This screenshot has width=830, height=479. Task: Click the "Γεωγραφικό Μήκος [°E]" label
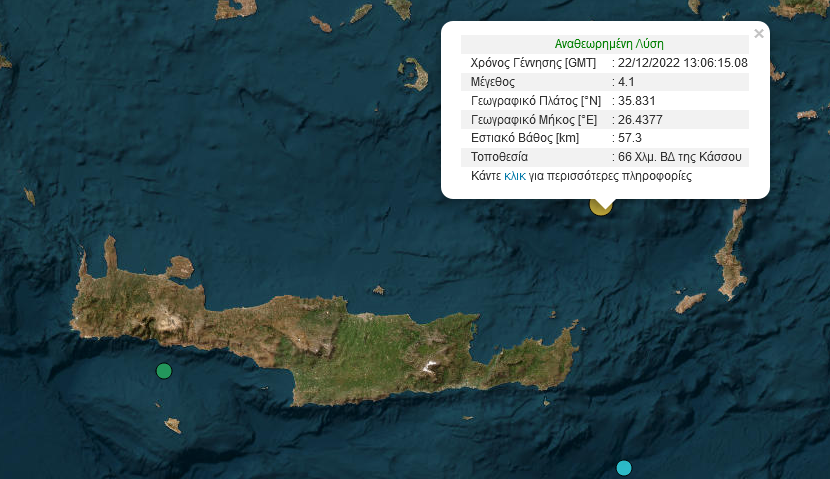535,119
